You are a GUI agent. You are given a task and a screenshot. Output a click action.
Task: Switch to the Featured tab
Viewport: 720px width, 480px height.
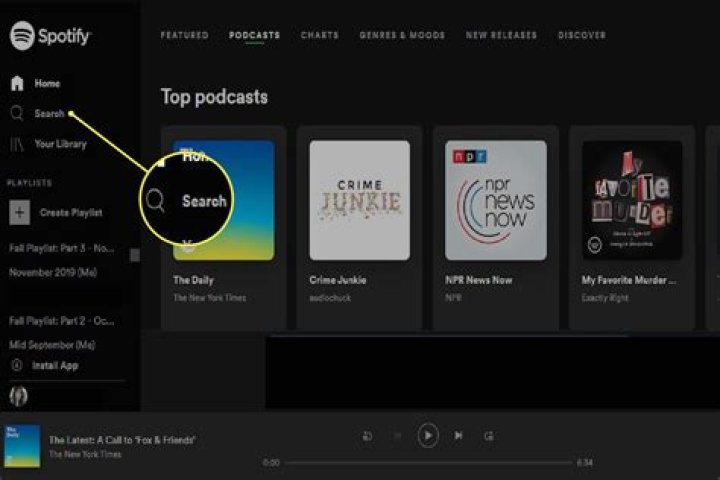tap(185, 36)
